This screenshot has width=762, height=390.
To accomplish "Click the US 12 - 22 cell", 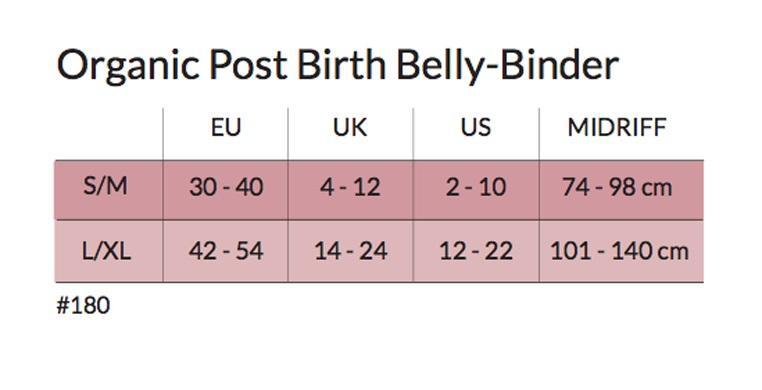I will pos(476,251).
